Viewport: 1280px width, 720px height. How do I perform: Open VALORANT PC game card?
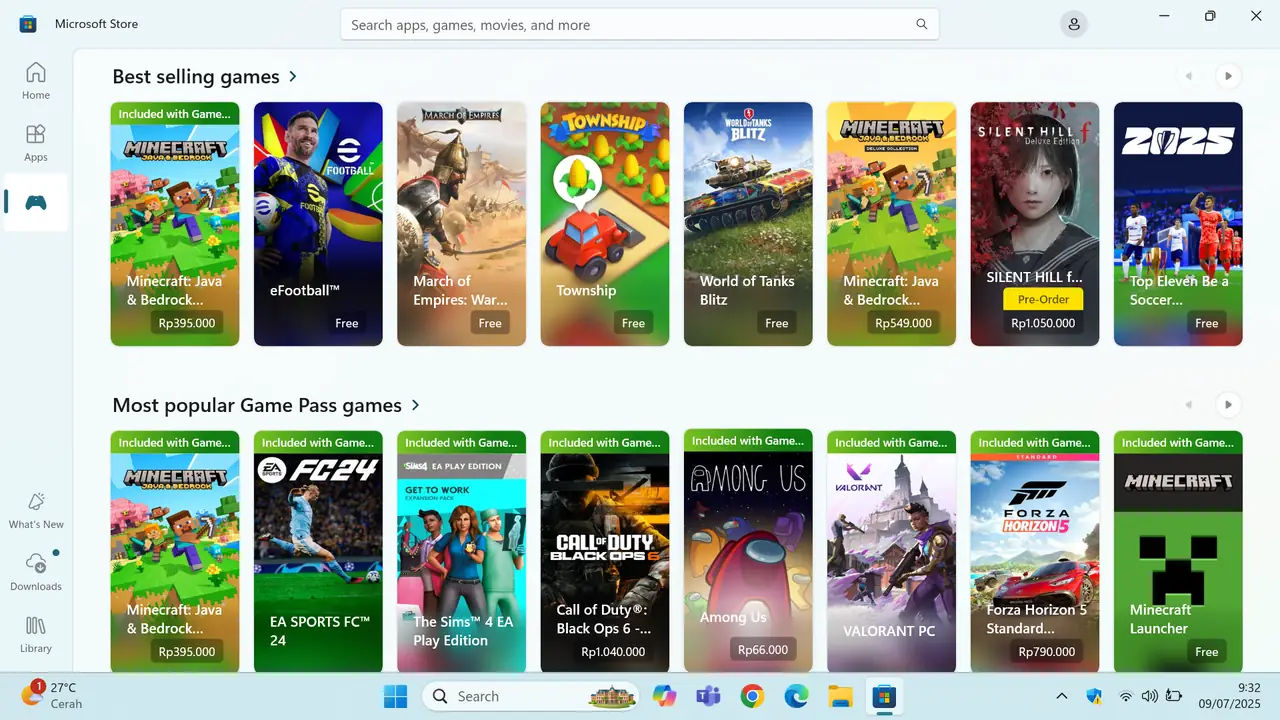[x=891, y=552]
